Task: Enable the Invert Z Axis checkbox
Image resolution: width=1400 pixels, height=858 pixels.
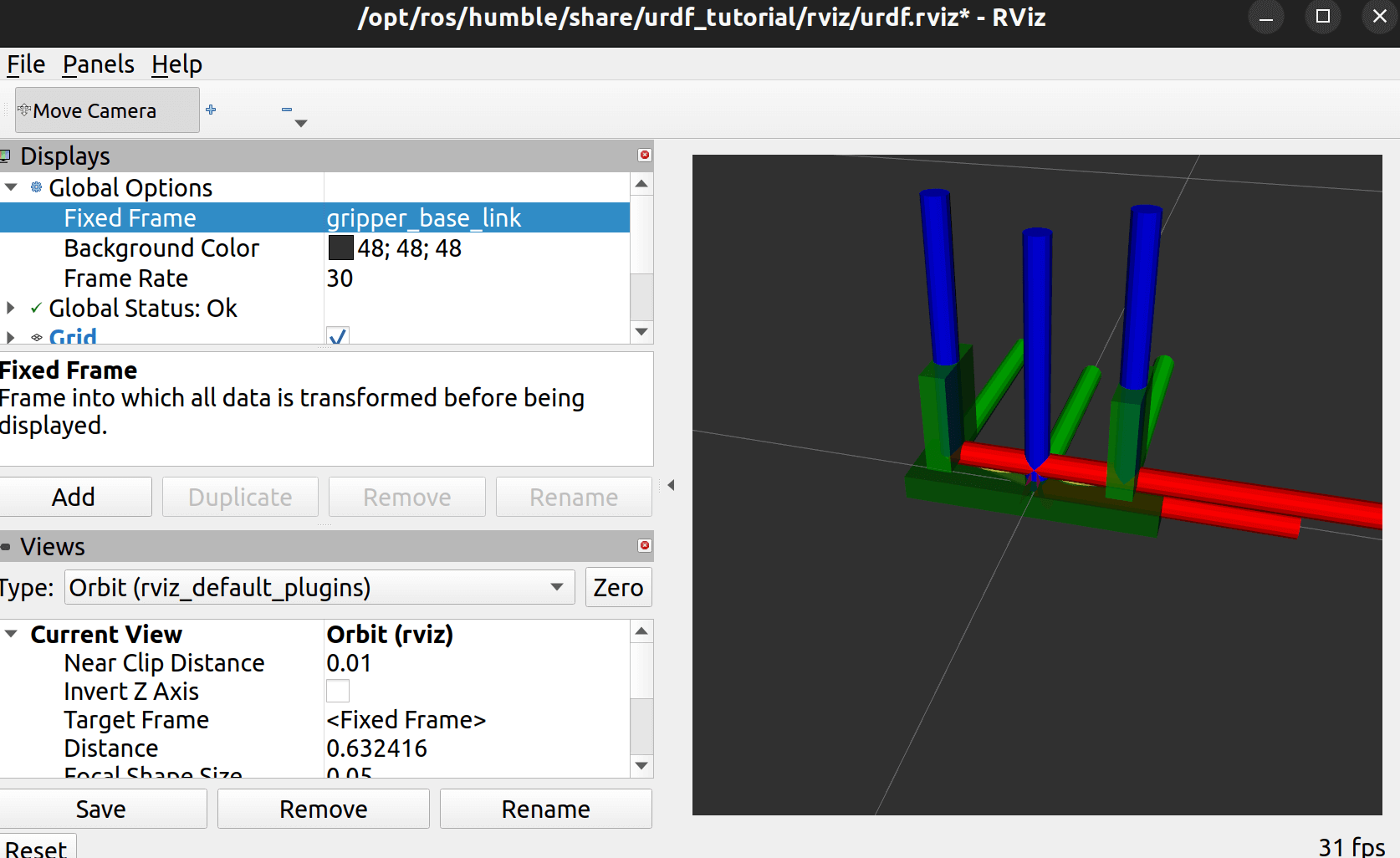Action: (x=338, y=692)
